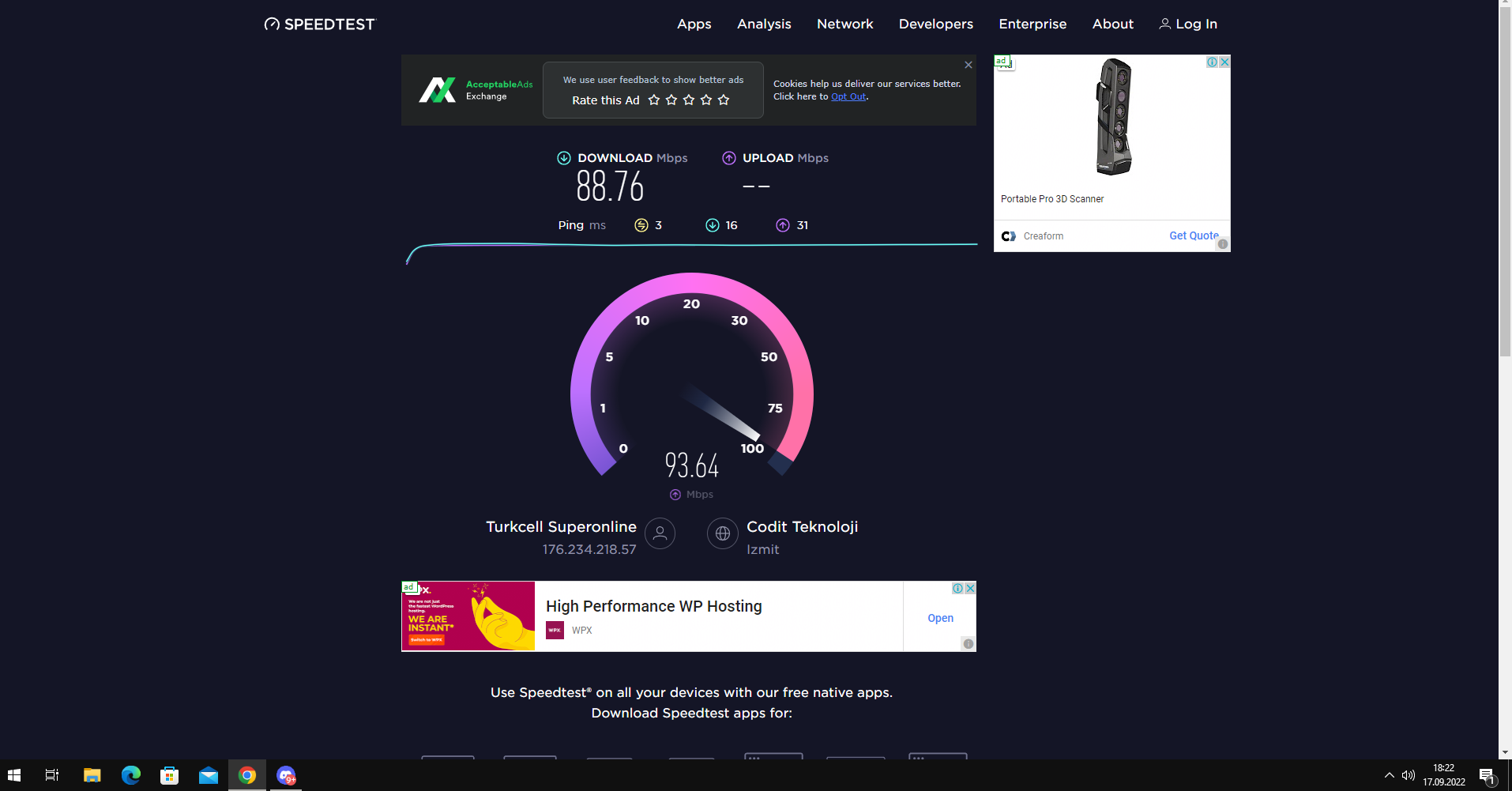Open the Analysis menu
1512x791 pixels.
[764, 24]
